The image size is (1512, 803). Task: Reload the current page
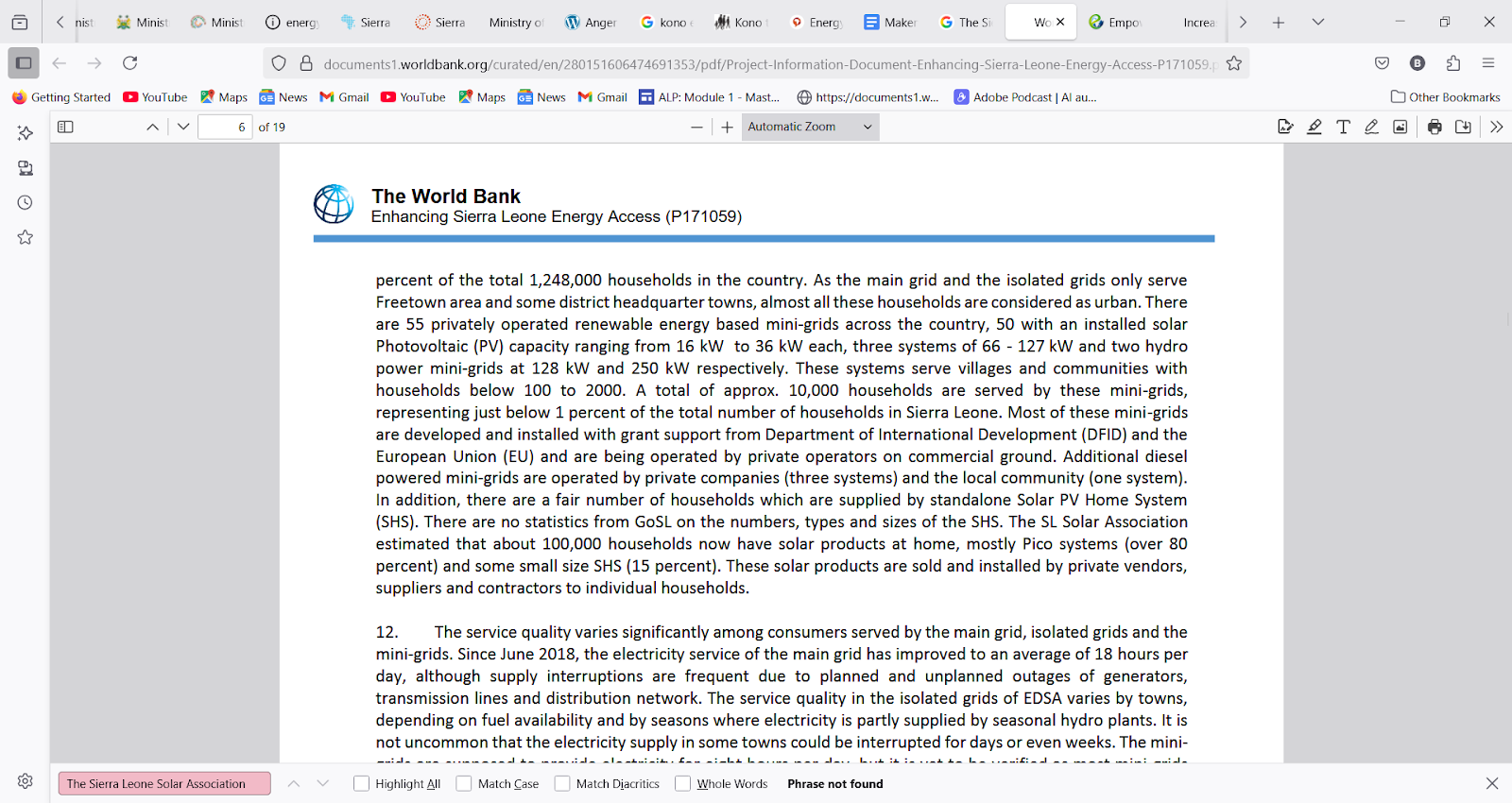[x=130, y=63]
